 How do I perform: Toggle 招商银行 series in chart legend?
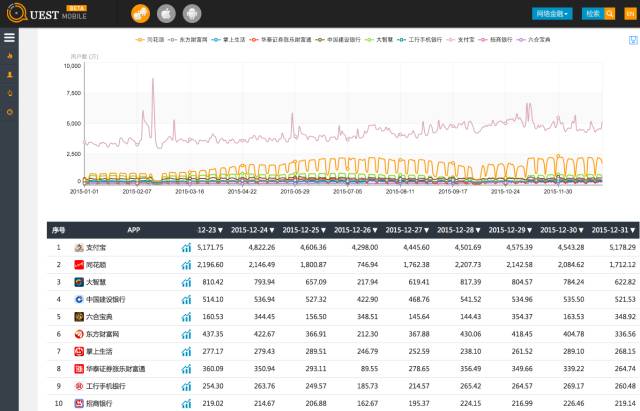click(x=496, y=40)
